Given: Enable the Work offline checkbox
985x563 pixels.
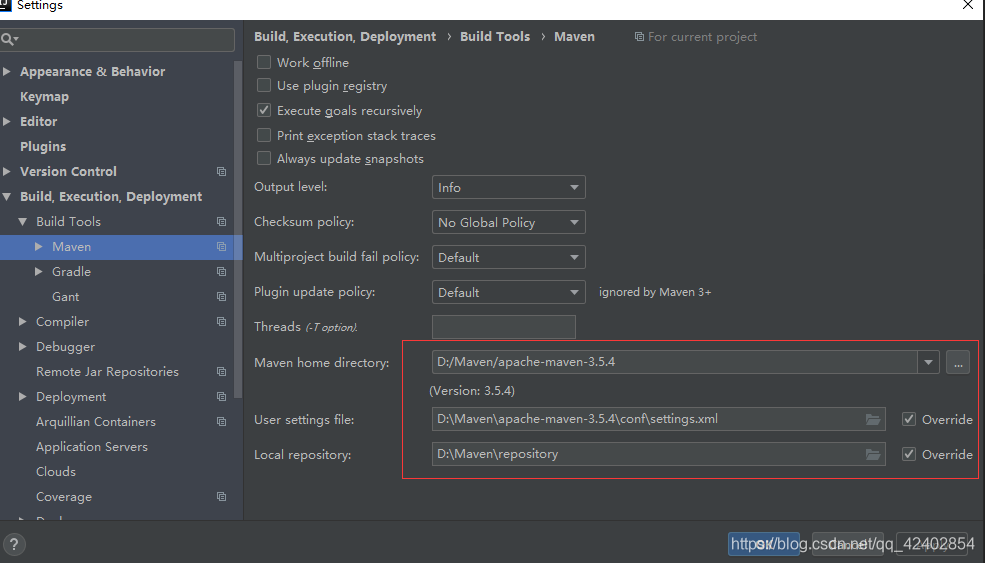Looking at the screenshot, I should (264, 62).
